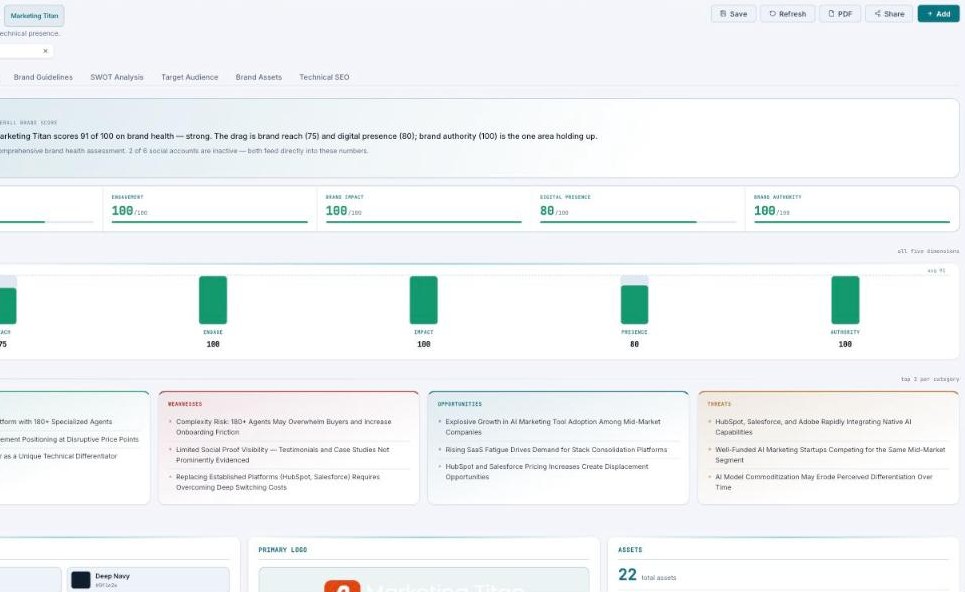
Task: Open the Share options
Action: 889,14
